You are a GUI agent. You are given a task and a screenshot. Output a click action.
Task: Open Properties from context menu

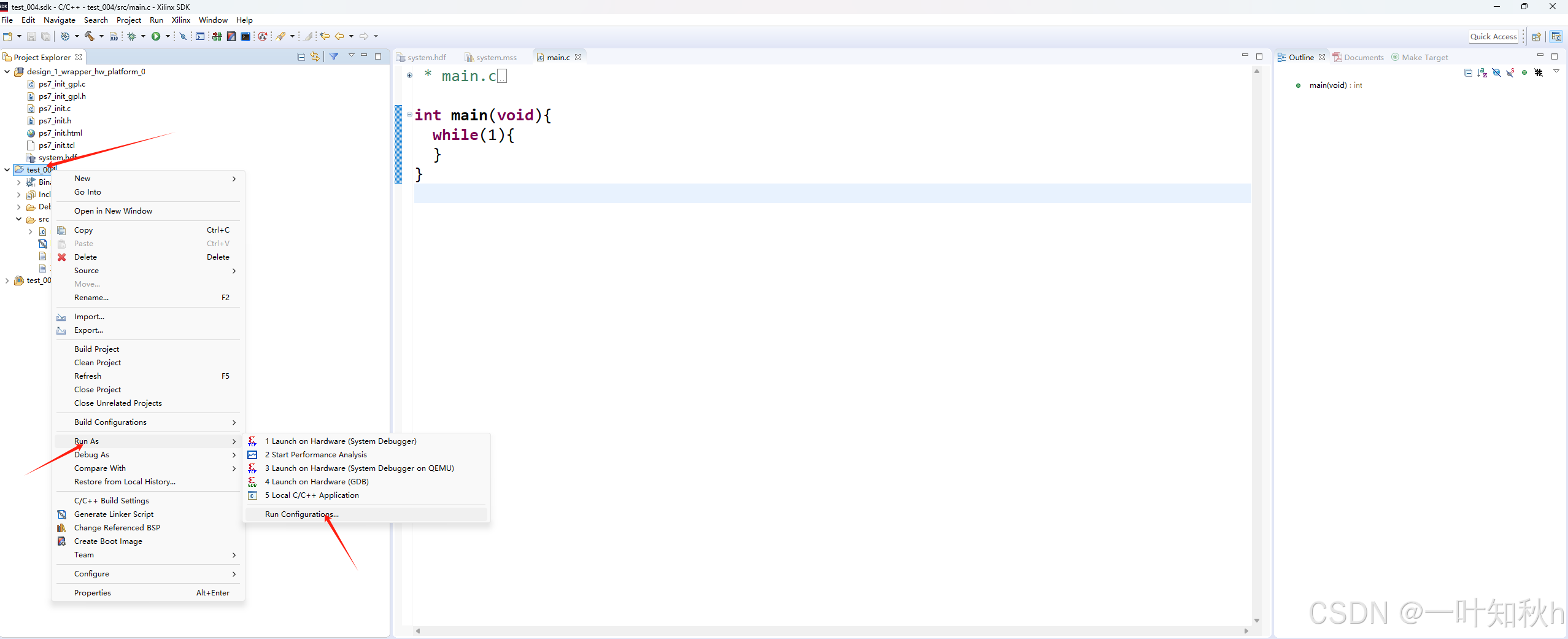(147, 592)
